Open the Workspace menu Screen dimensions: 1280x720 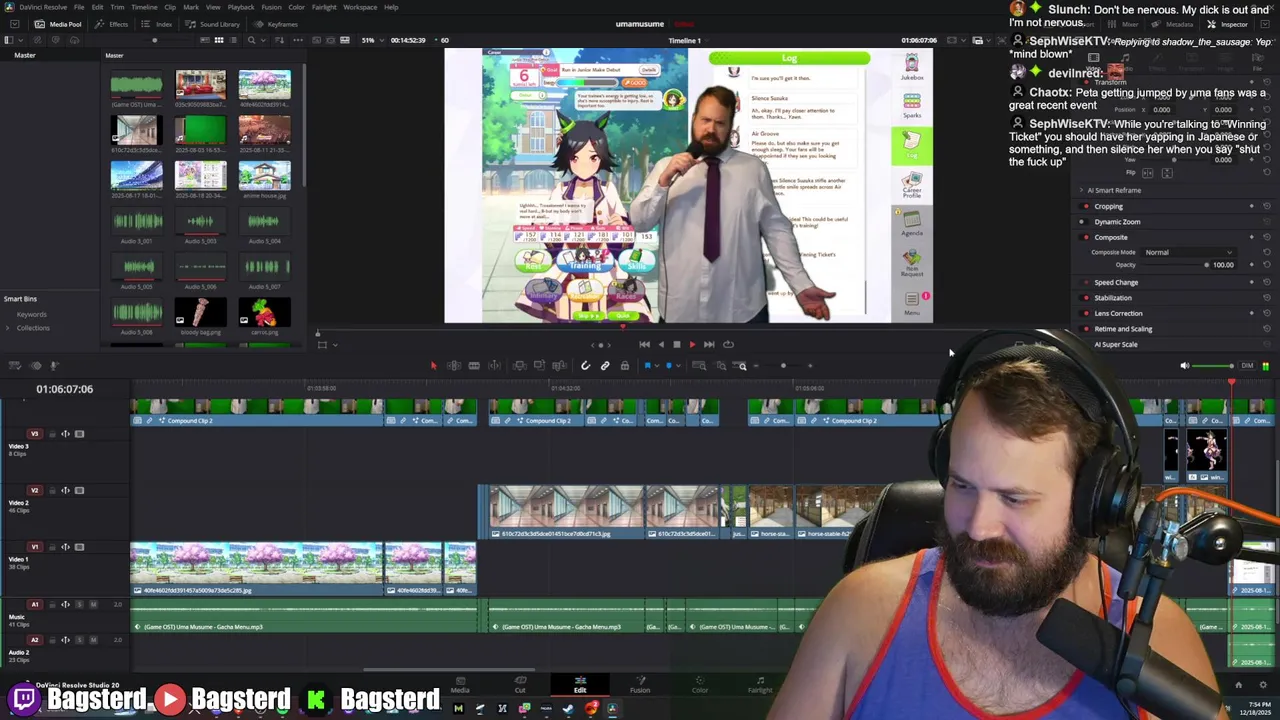coord(360,7)
